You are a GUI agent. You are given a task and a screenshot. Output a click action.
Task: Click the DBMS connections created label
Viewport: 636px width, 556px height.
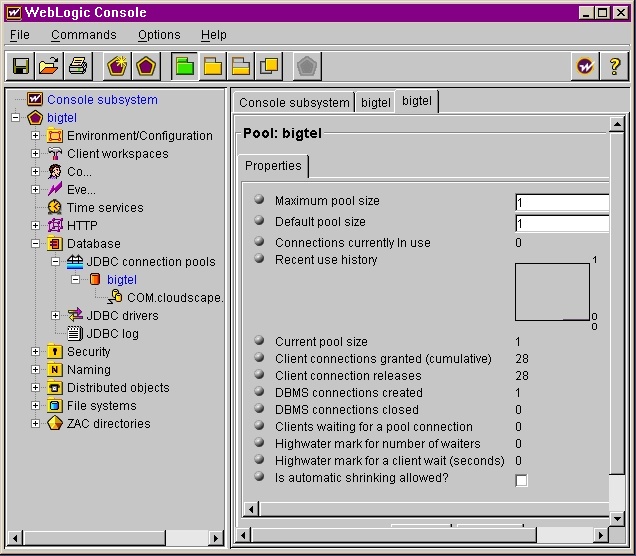click(348, 393)
